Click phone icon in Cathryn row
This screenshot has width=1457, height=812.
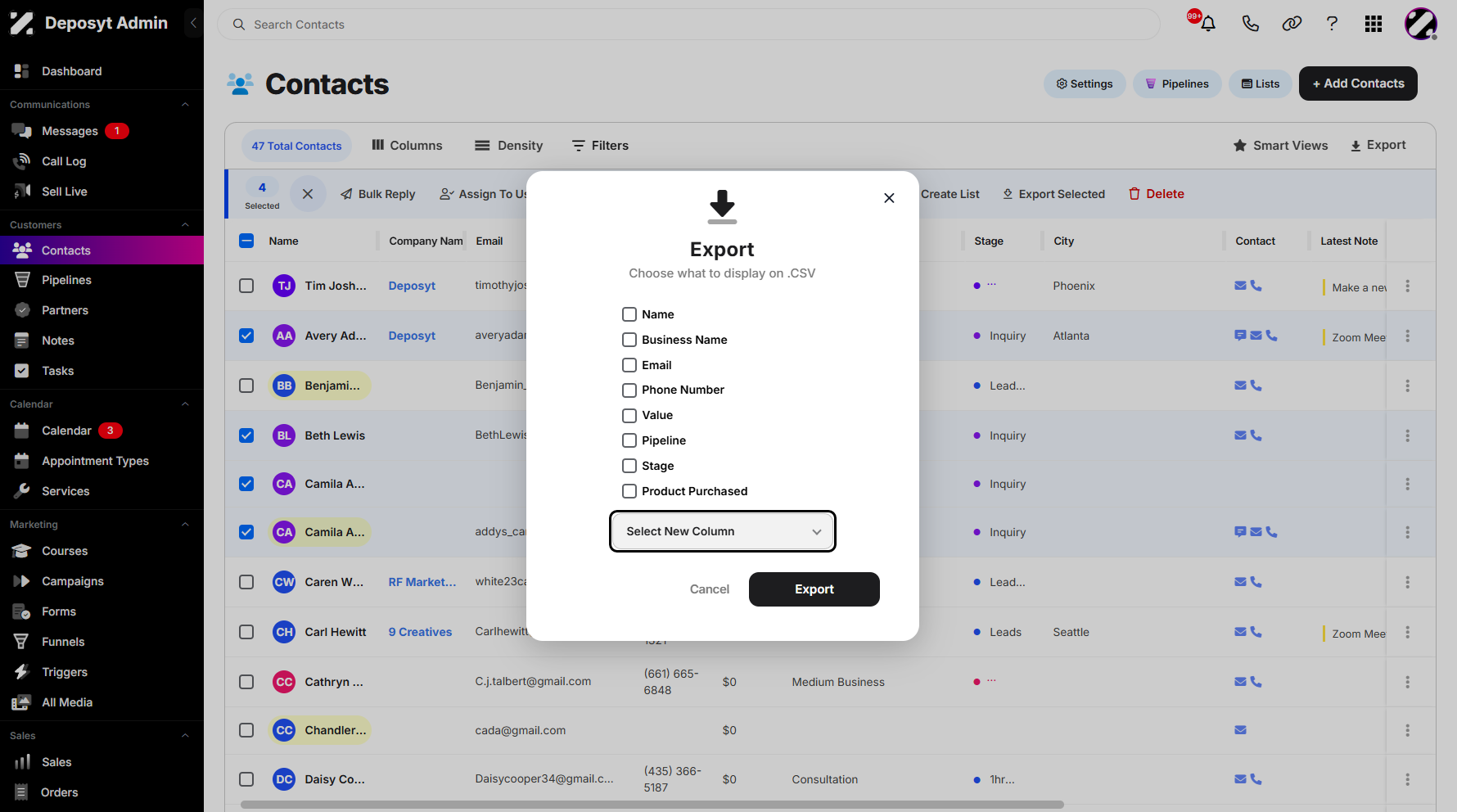(x=1256, y=681)
